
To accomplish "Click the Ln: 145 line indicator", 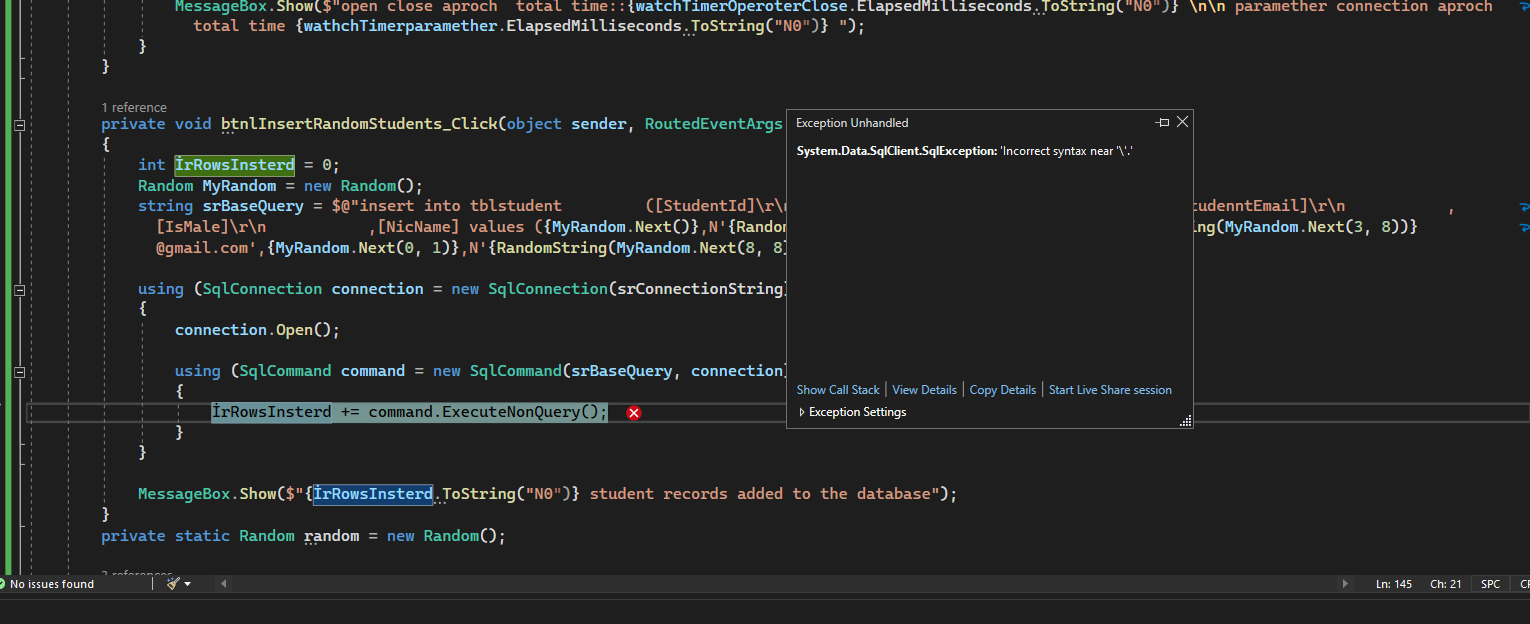I will click(x=1394, y=584).
